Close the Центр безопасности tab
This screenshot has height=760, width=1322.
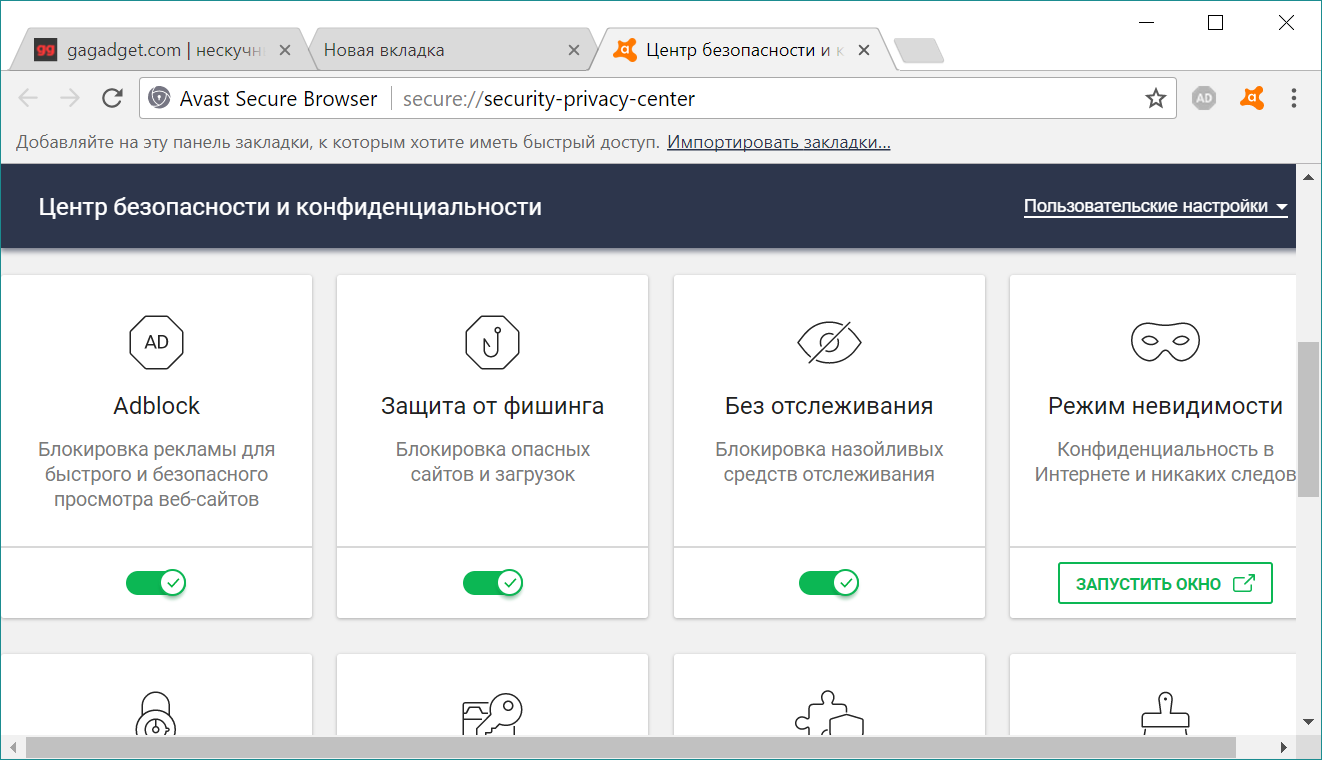pos(863,50)
